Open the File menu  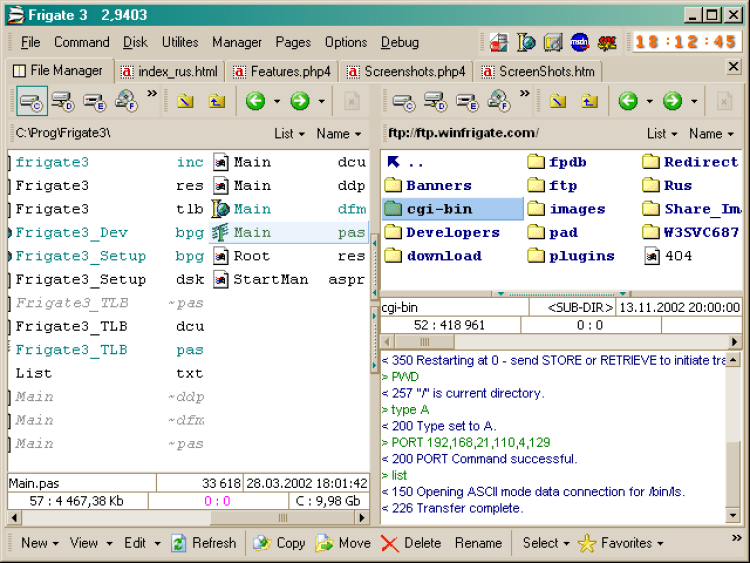pyautogui.click(x=30, y=43)
